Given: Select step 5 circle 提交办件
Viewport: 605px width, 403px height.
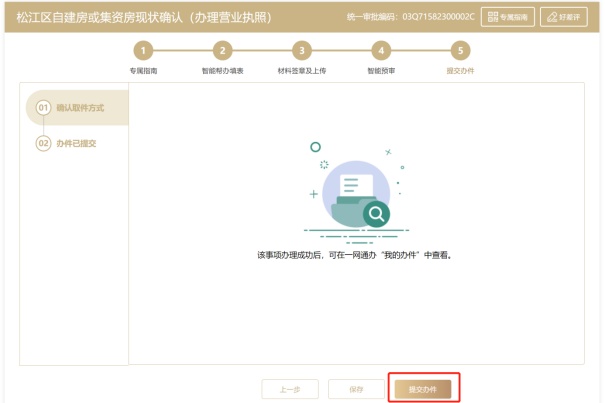Looking at the screenshot, I should pos(460,51).
